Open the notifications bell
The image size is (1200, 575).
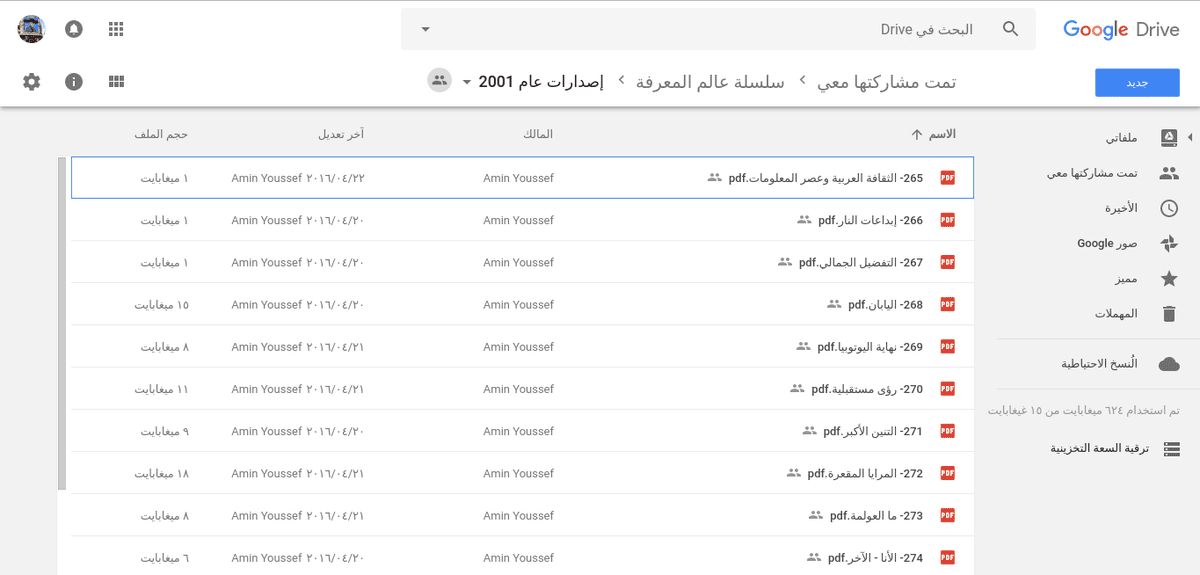point(74,29)
